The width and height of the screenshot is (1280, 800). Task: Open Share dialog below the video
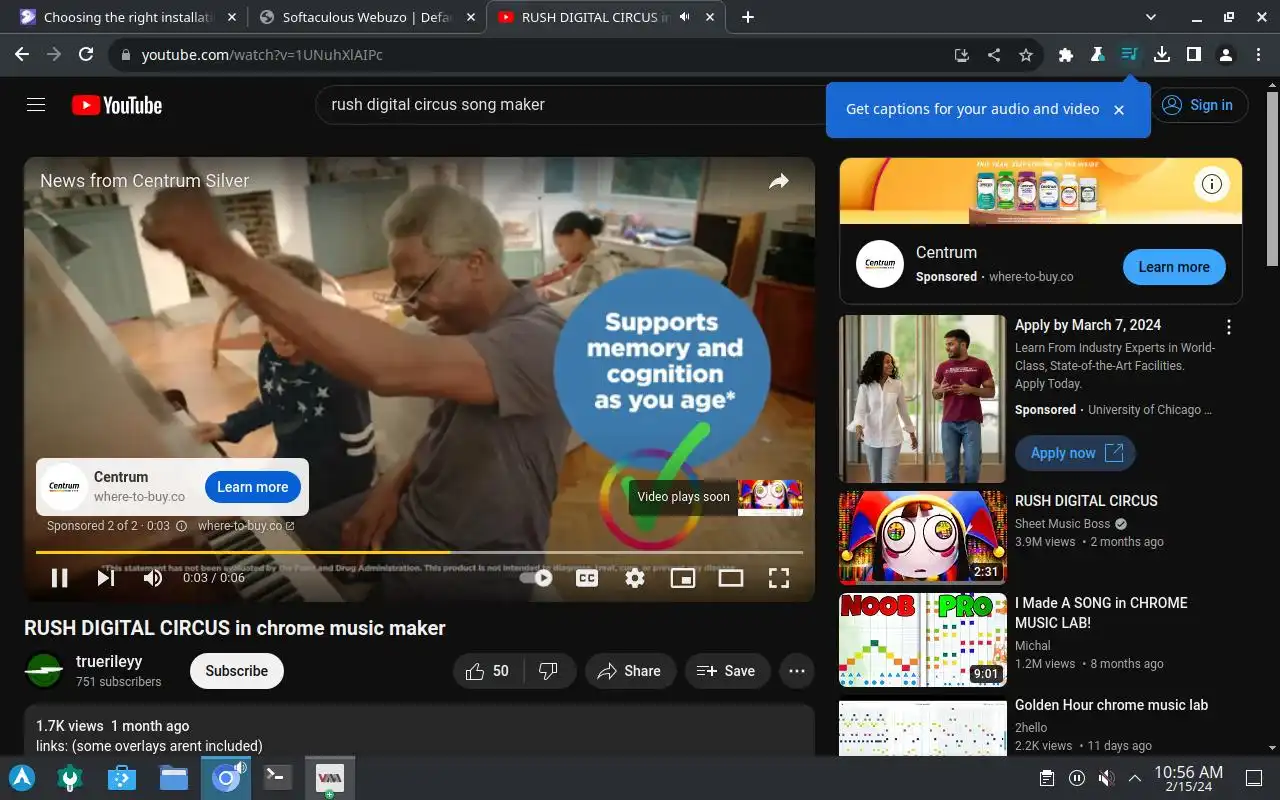point(629,671)
